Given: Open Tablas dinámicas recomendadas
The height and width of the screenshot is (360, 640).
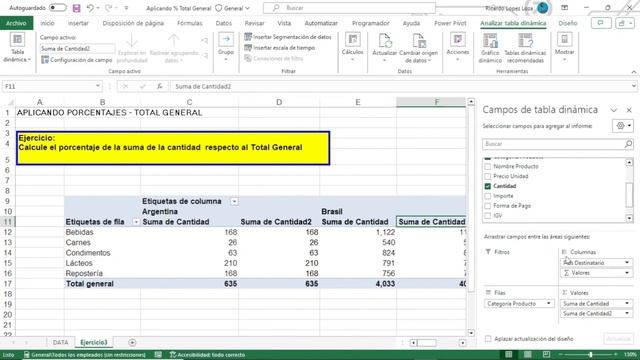Looking at the screenshot, I should coord(525,48).
